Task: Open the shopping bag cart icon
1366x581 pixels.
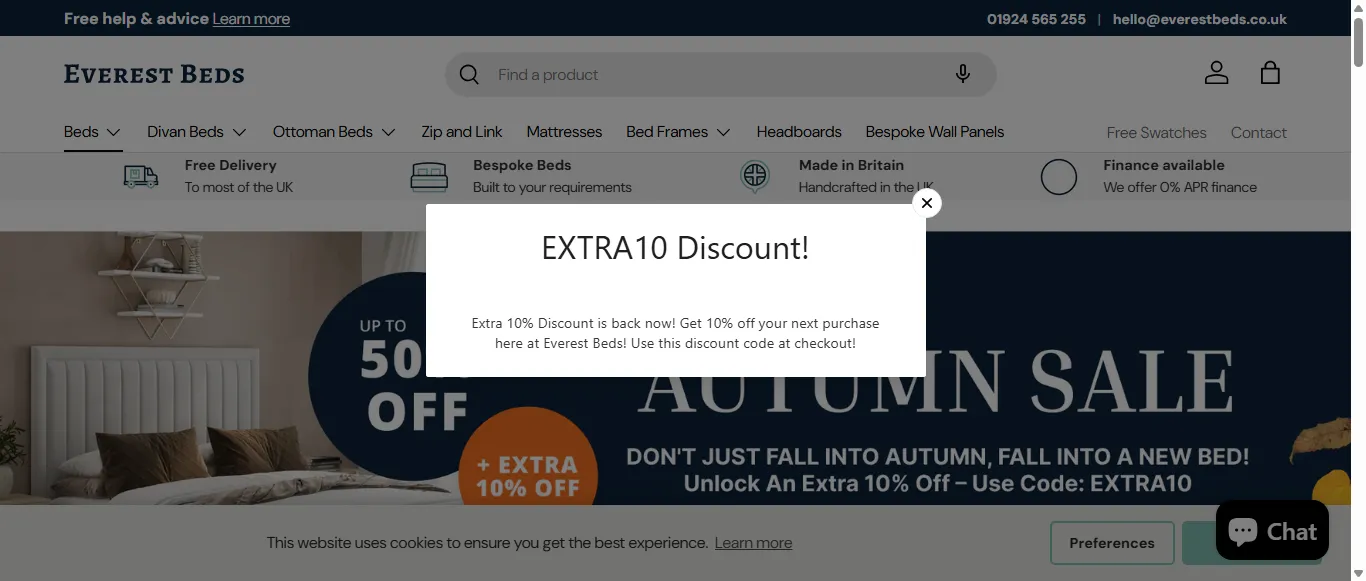Action: tap(1270, 73)
